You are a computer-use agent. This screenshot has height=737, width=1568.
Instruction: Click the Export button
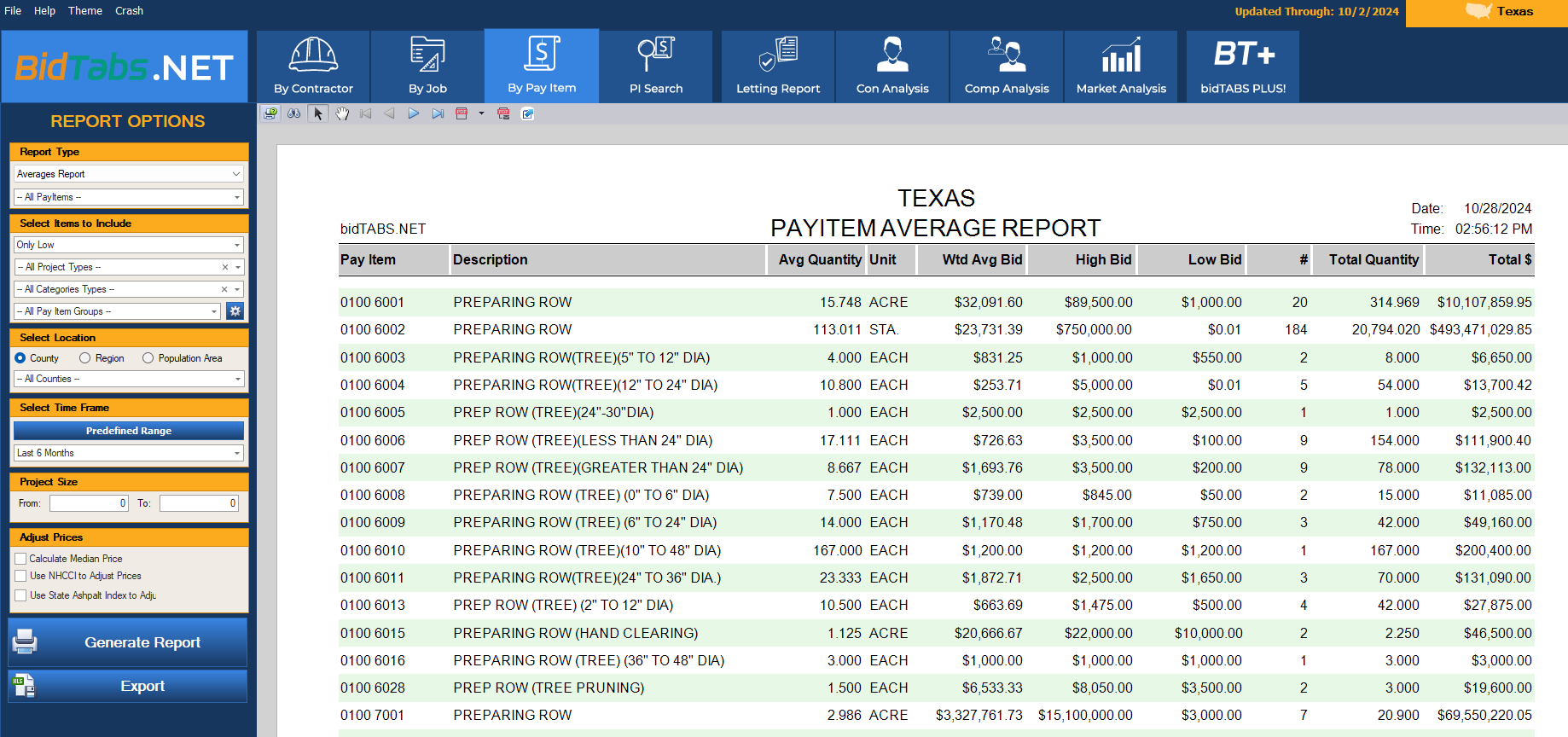point(128,686)
